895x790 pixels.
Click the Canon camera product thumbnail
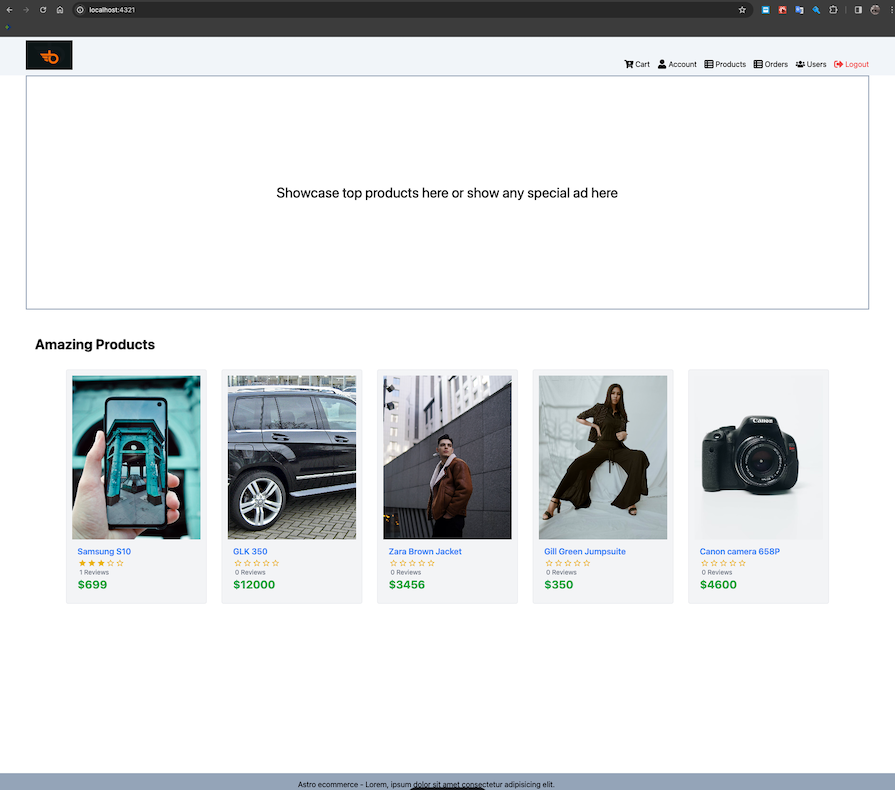pyautogui.click(x=758, y=456)
